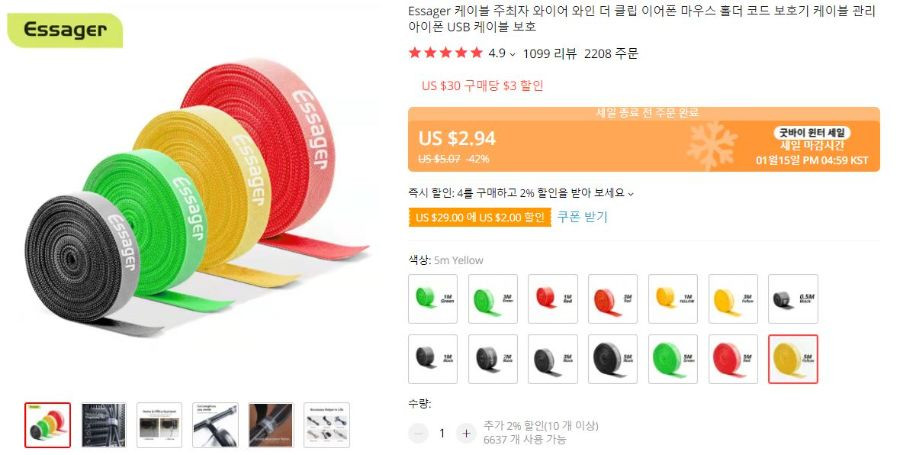
Task: Open the cable-wrapped server rack thumbnail
Action: [103, 425]
